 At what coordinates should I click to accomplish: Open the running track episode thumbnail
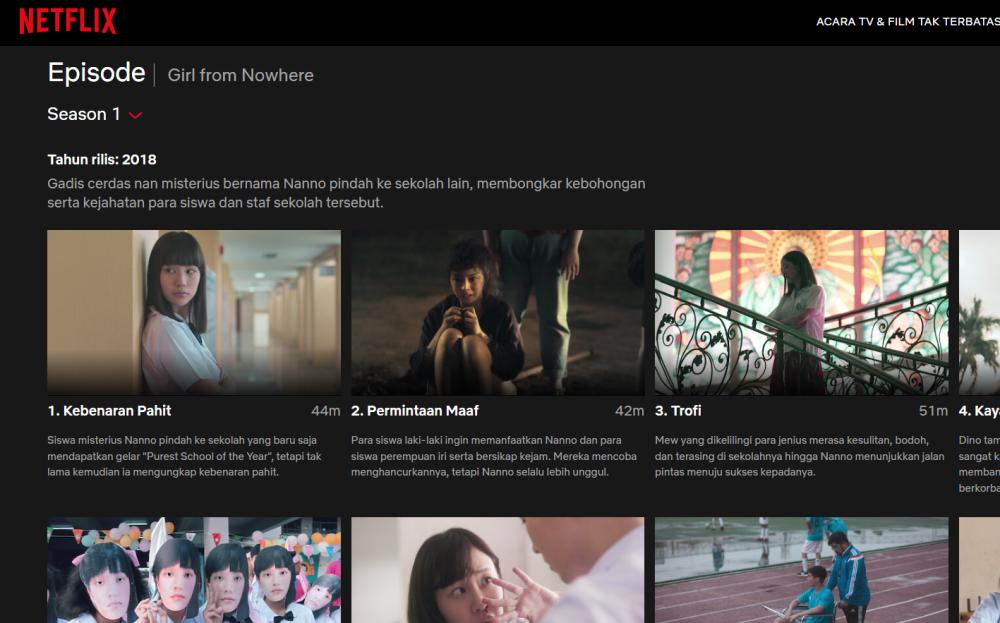tap(802, 570)
